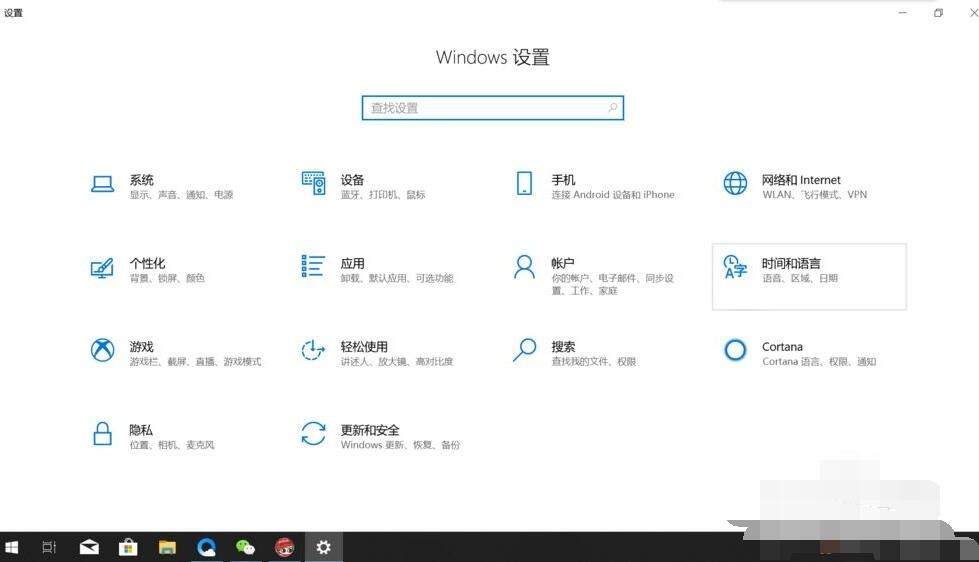979x562 pixels.
Task: Click 连接 Android 设备和 iPhone text
Action: (x=612, y=195)
